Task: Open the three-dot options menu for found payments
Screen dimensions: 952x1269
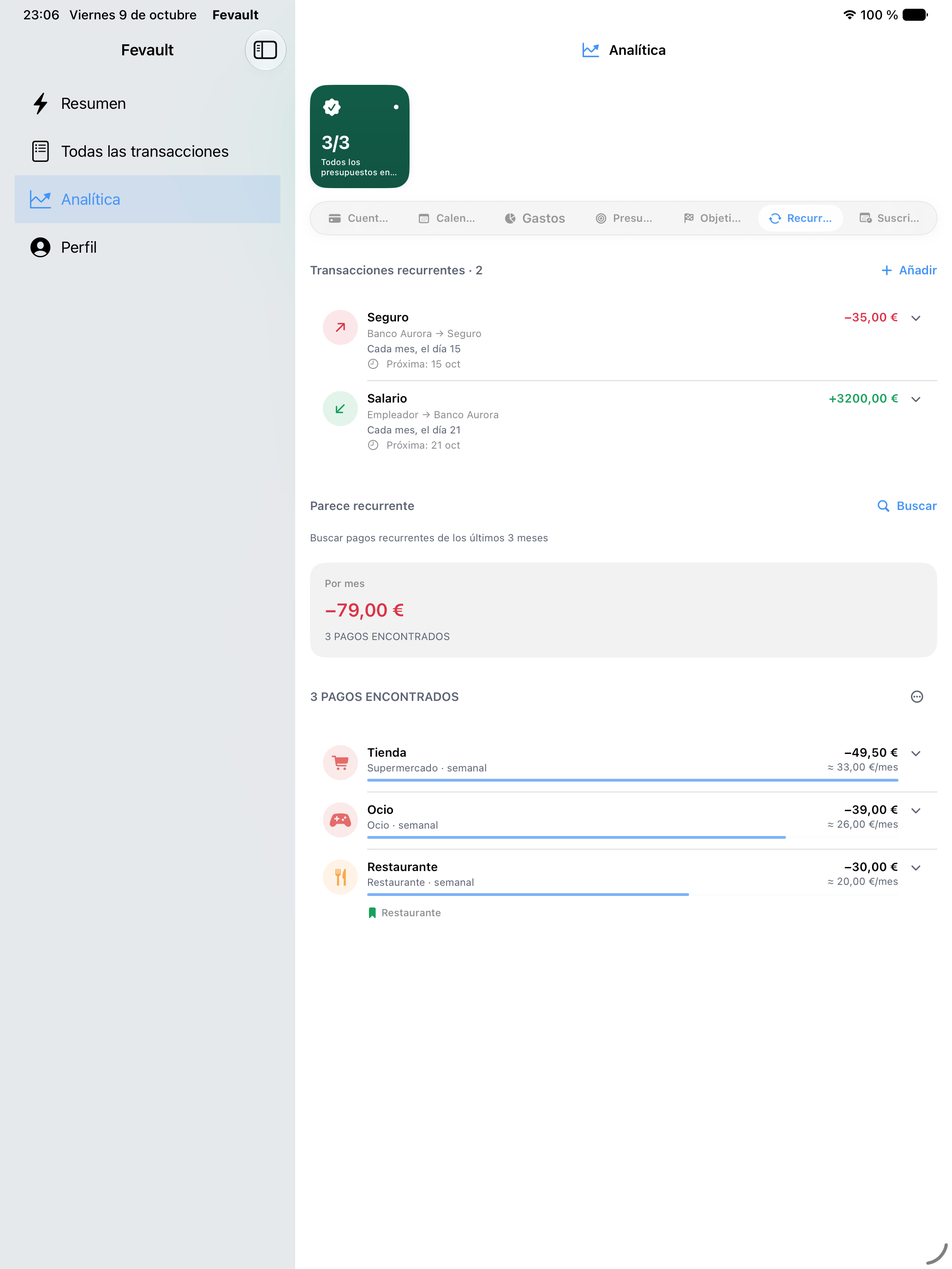Action: point(917,697)
